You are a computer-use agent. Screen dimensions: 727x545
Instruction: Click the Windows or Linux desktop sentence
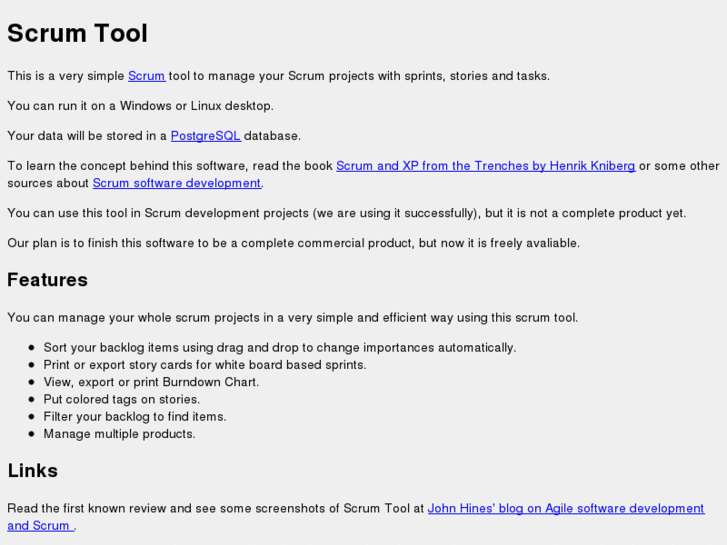140,106
